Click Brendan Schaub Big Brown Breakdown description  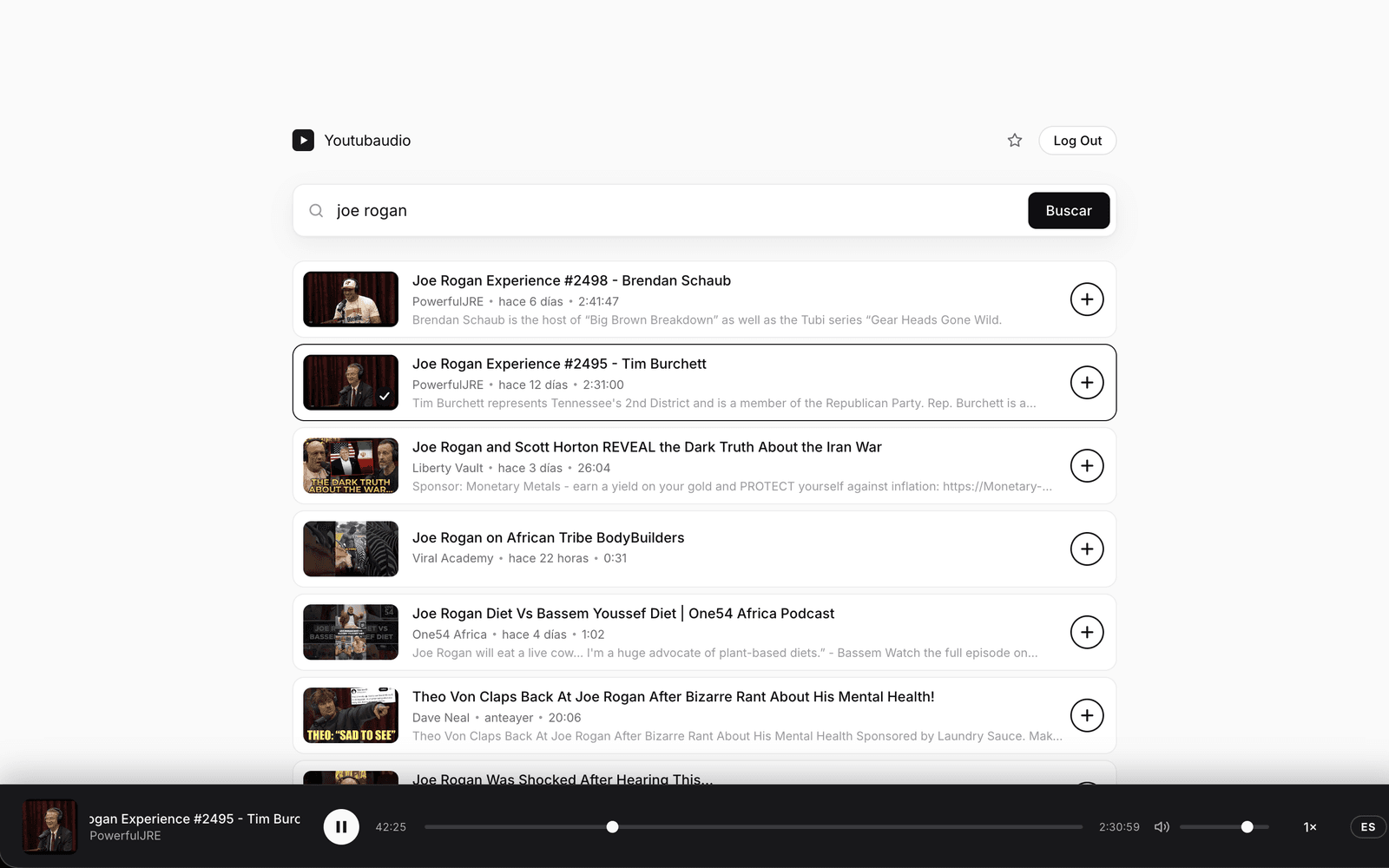pyautogui.click(x=707, y=320)
